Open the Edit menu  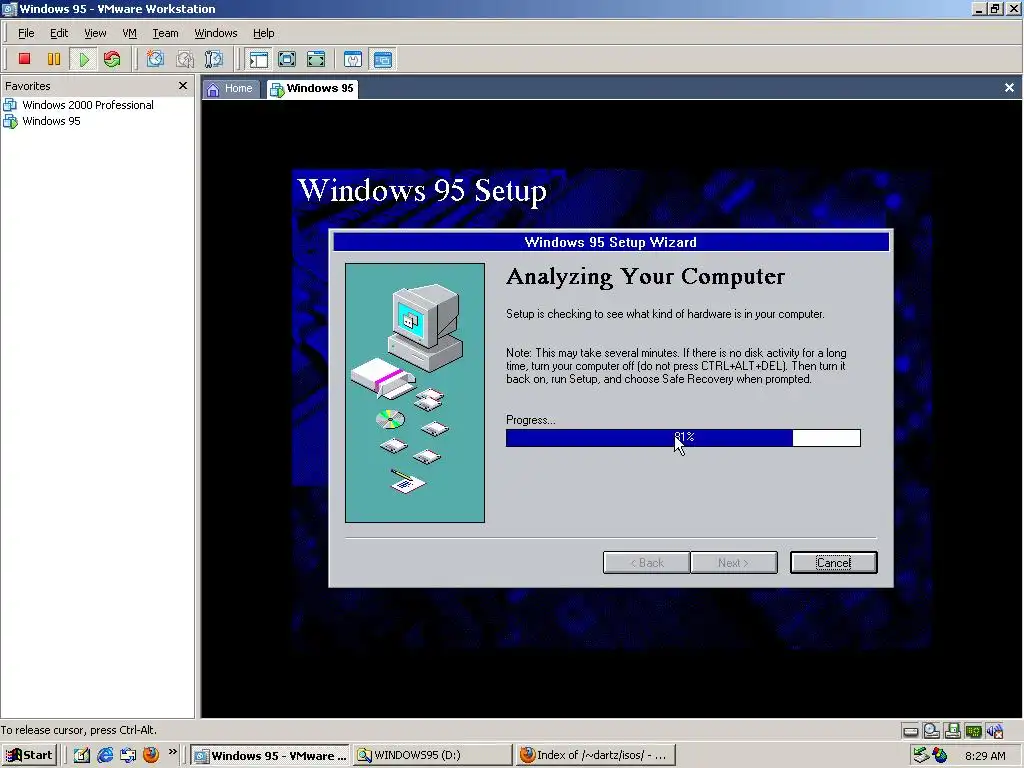click(x=59, y=33)
